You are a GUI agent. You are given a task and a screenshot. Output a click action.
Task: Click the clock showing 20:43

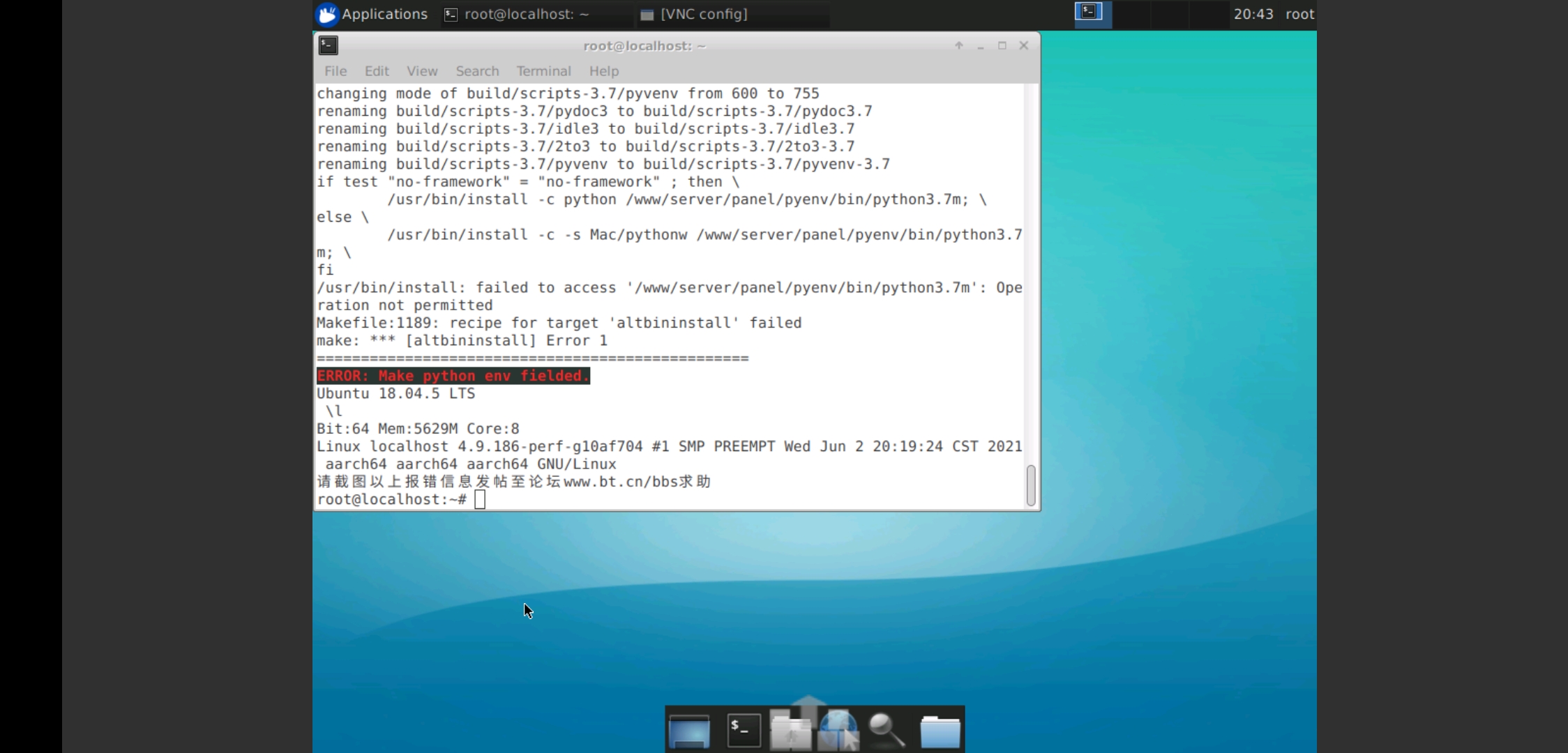pyautogui.click(x=1253, y=14)
